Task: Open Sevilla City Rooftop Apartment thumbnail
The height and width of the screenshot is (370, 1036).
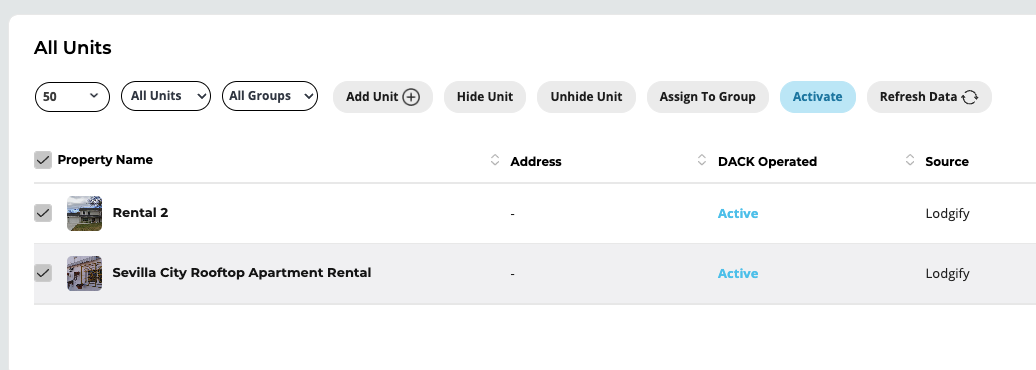Action: coord(85,274)
